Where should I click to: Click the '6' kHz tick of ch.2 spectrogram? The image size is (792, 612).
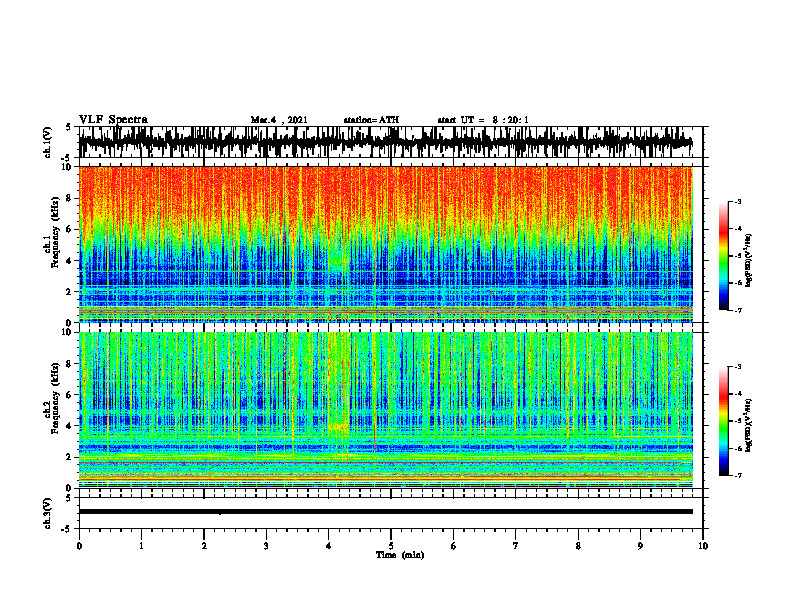pos(69,395)
